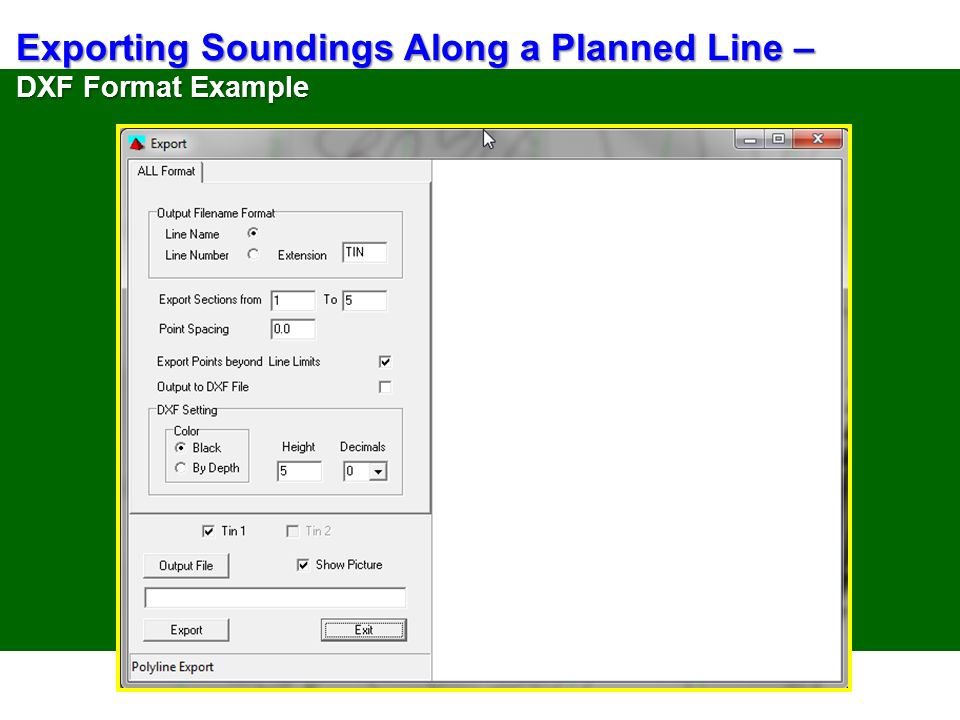This screenshot has height=720, width=960.
Task: Click the DXF Setting group label
Action: point(187,410)
